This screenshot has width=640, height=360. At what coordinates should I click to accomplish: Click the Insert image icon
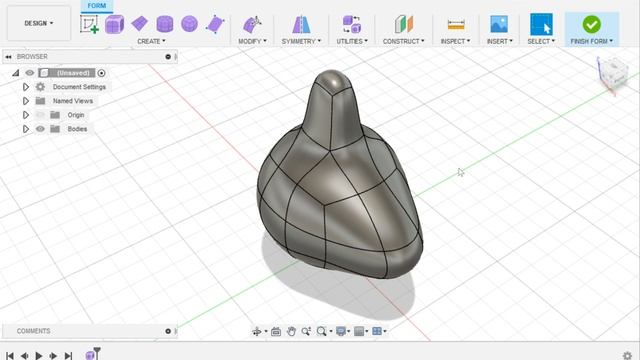(499, 24)
